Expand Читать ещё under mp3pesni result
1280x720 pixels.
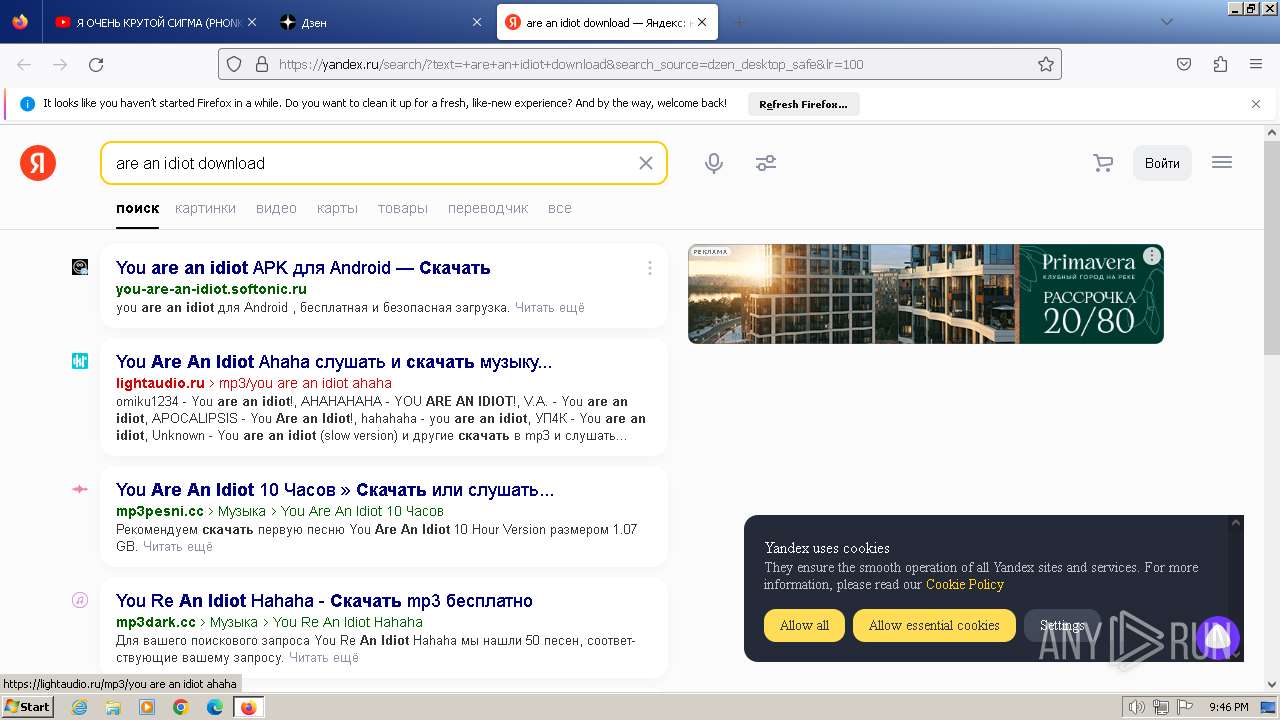click(178, 547)
